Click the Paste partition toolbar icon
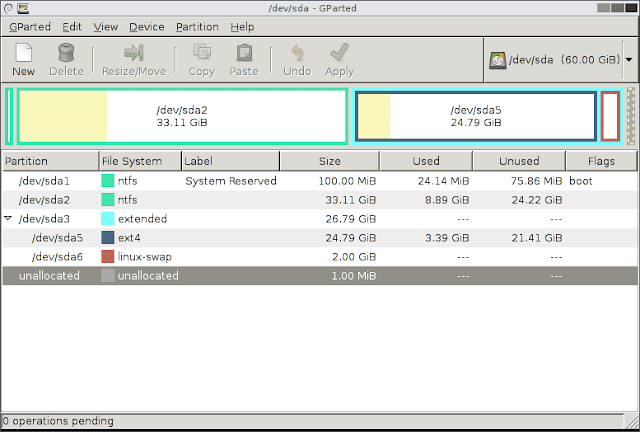The width and height of the screenshot is (640, 432). click(x=244, y=53)
